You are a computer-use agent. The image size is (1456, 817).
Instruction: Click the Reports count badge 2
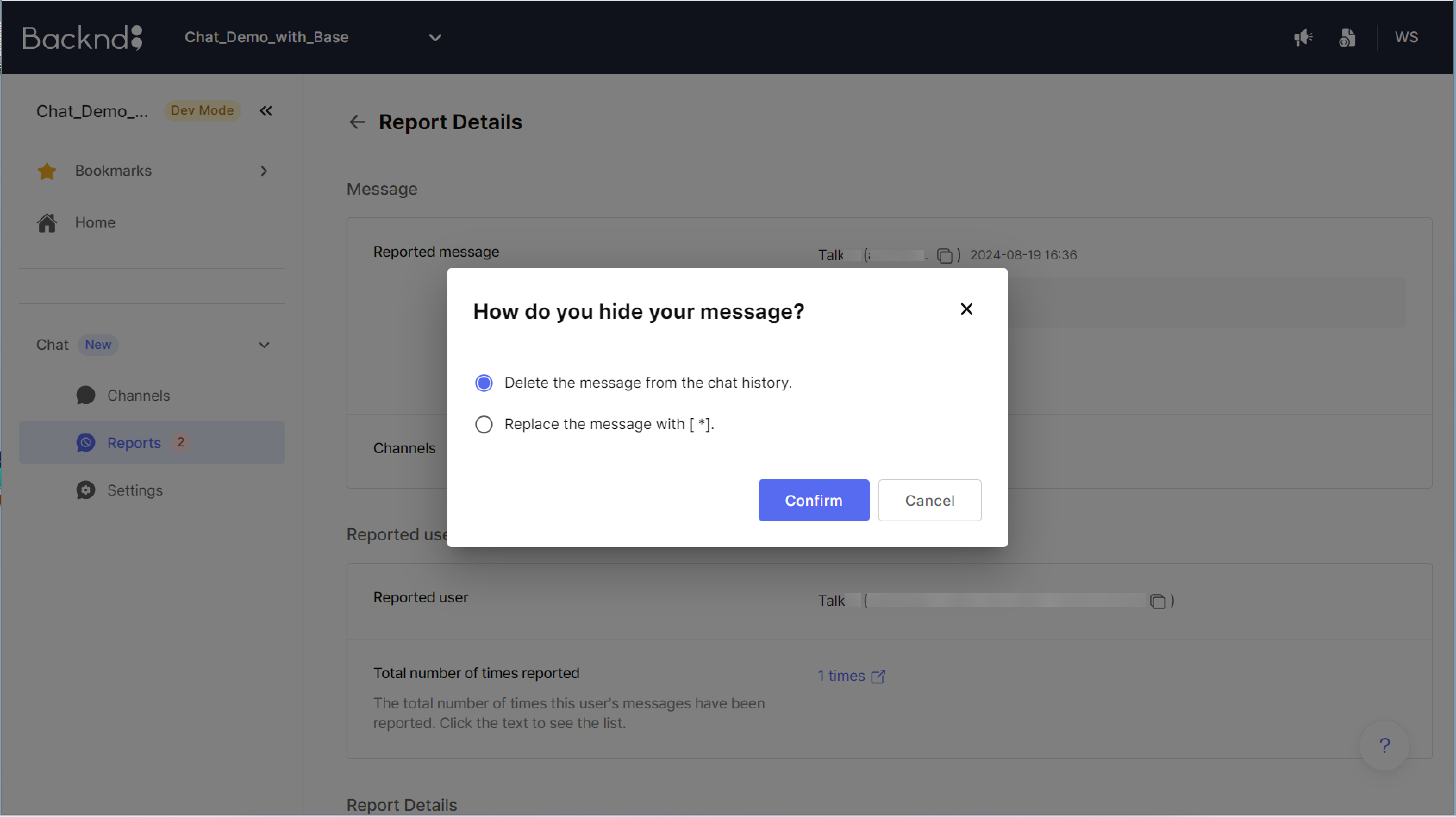point(180,442)
